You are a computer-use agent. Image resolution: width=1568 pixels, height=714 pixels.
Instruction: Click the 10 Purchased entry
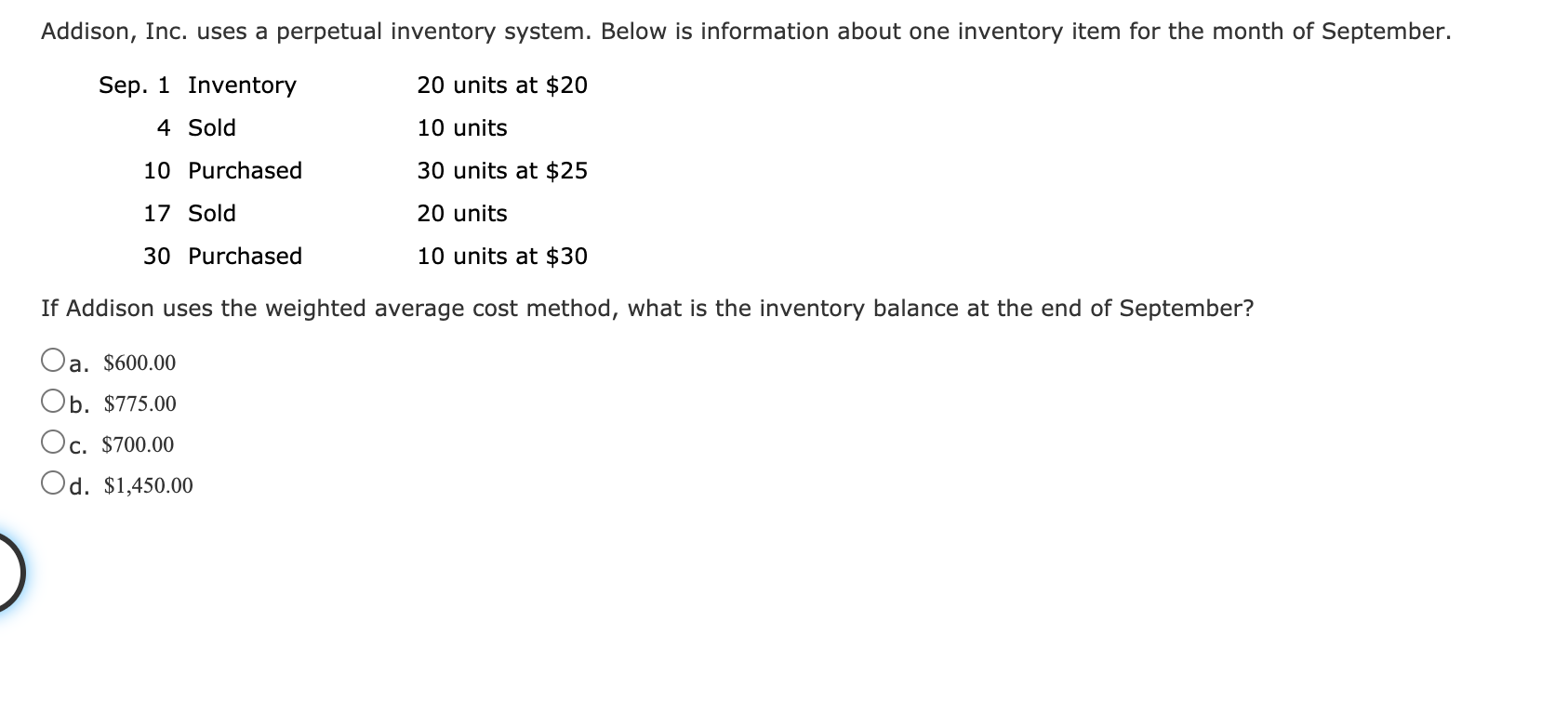[223, 170]
